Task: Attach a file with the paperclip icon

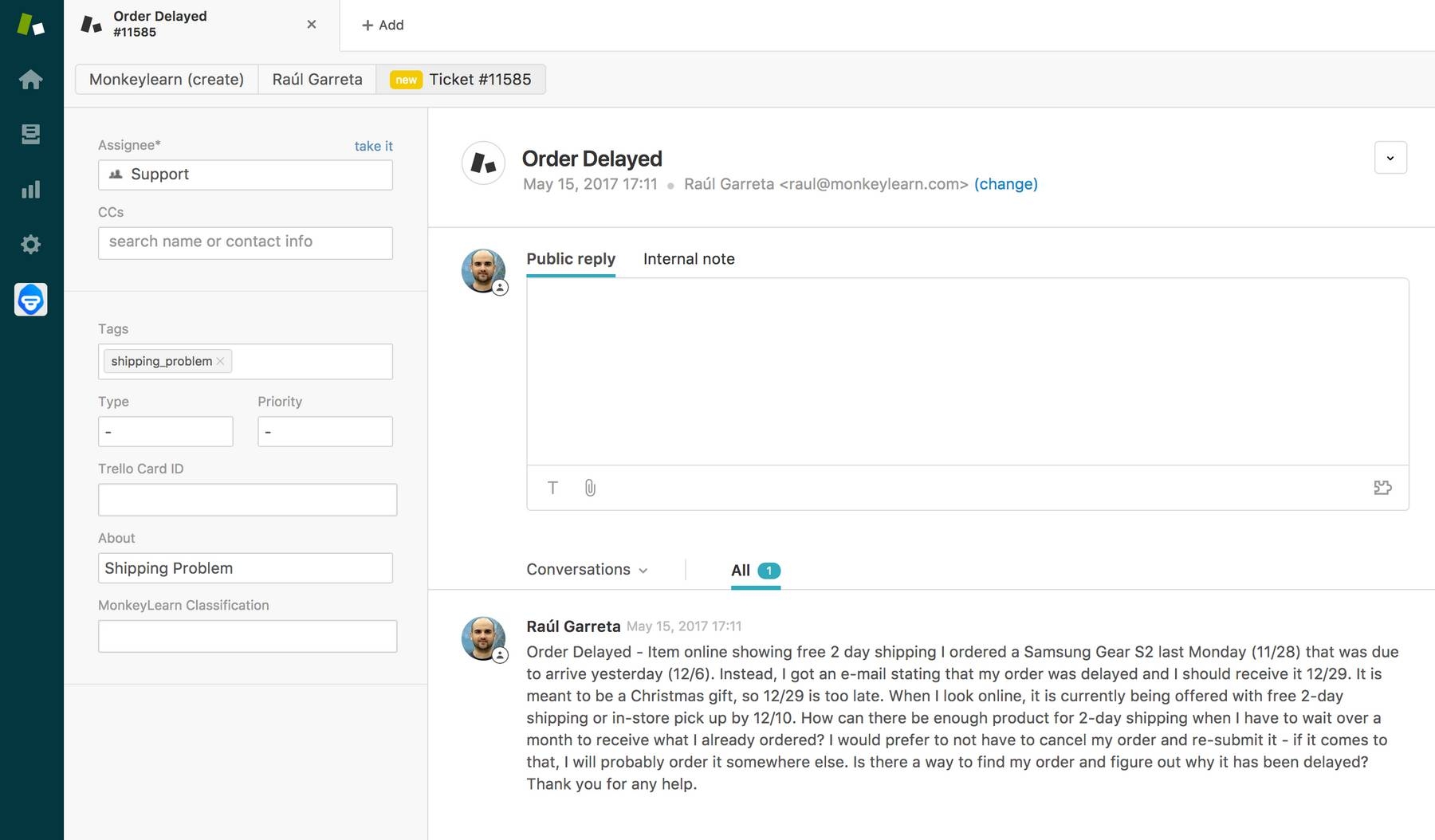Action: point(590,488)
